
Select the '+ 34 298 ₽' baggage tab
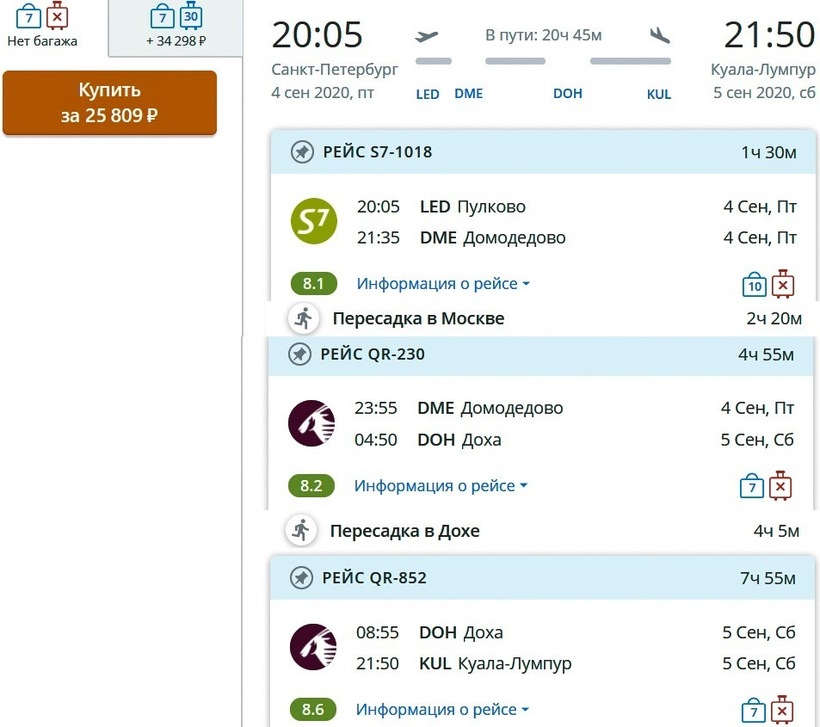coord(175,28)
